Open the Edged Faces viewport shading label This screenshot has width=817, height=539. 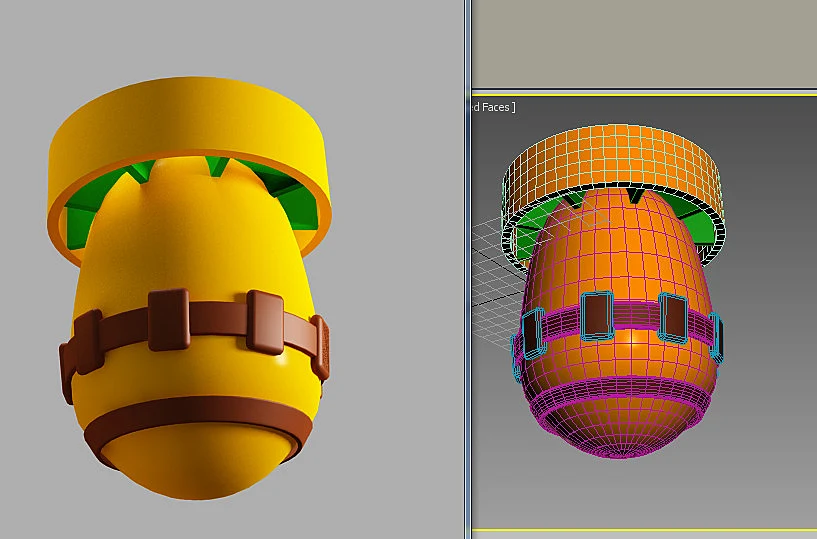point(493,107)
